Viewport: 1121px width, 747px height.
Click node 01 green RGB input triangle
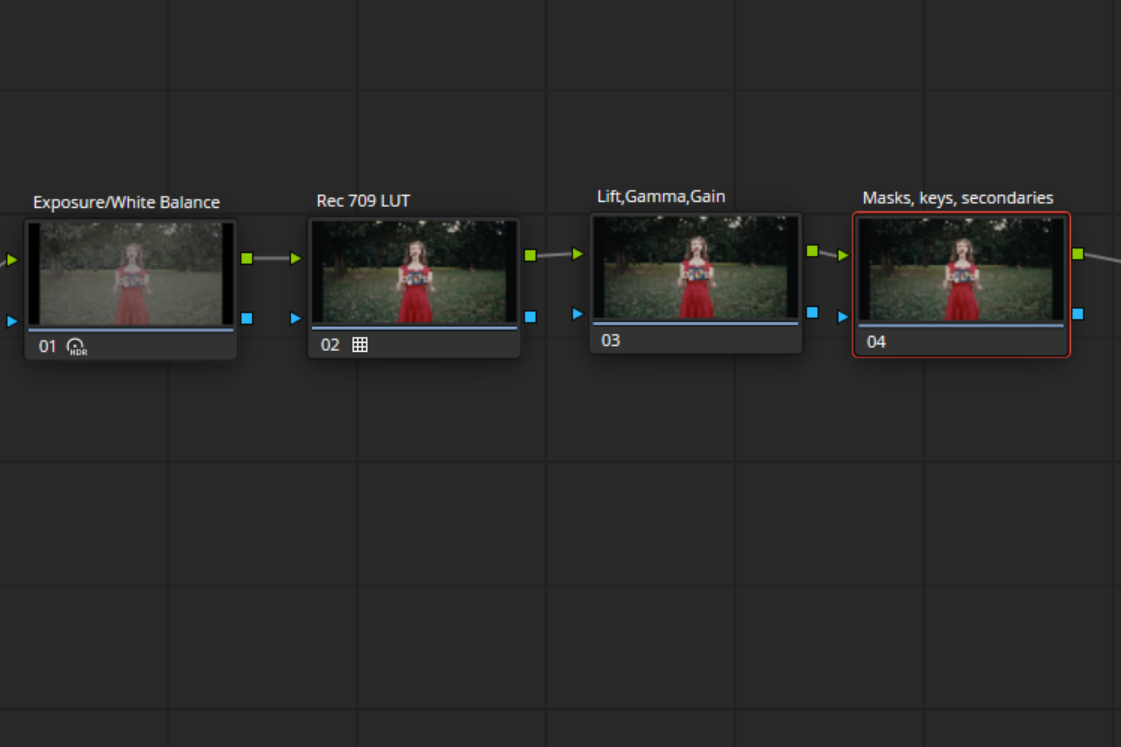click(x=12, y=259)
